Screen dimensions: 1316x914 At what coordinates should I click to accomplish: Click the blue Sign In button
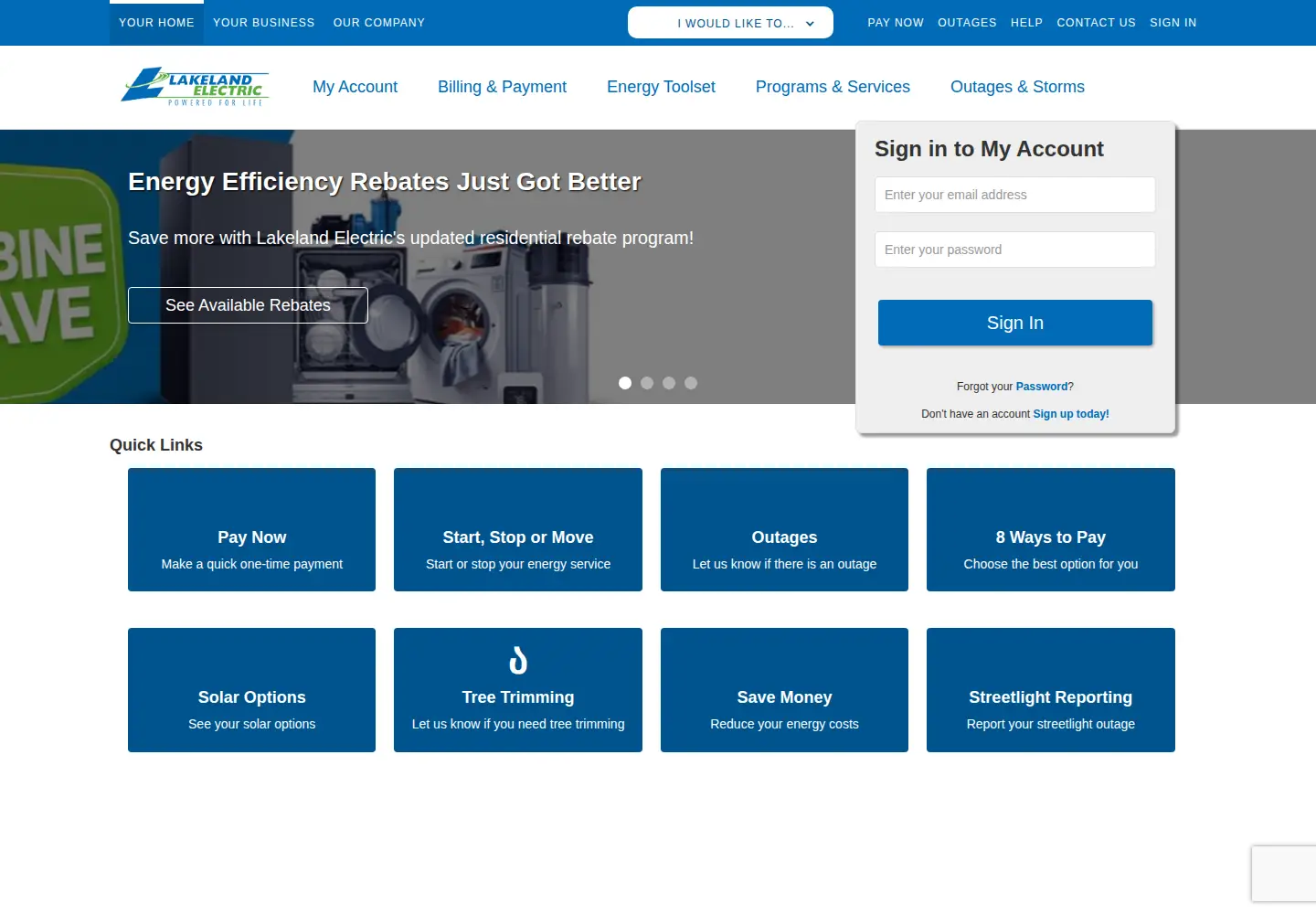click(x=1014, y=323)
